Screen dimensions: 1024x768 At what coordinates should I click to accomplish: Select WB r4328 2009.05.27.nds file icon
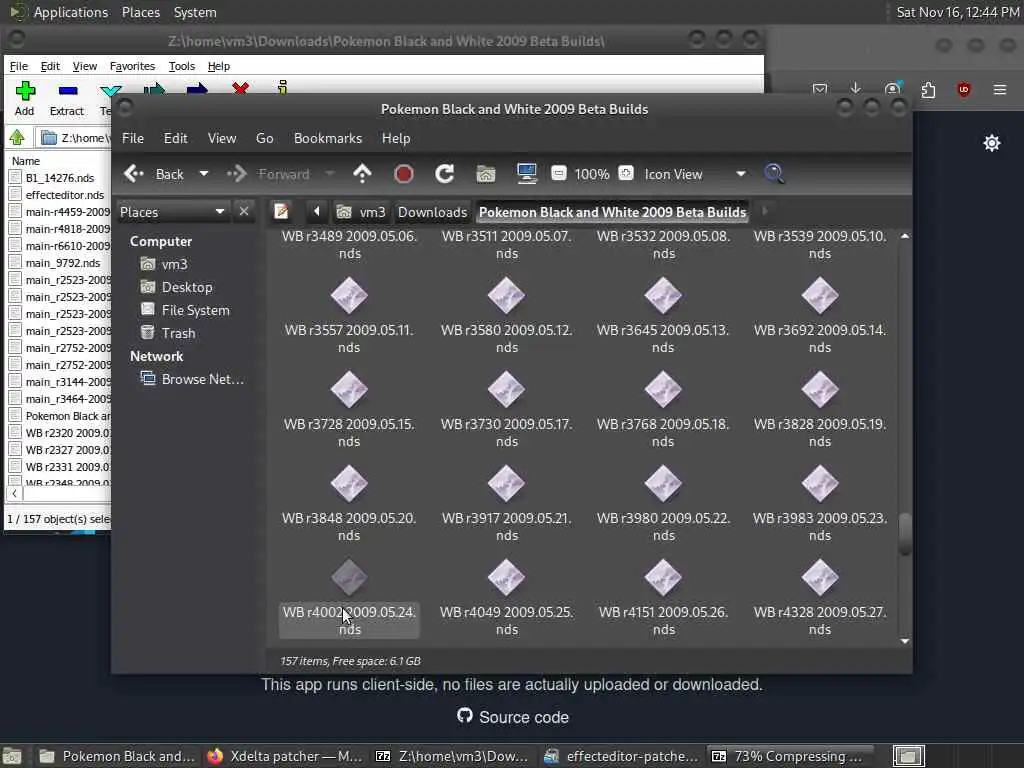coord(820,577)
